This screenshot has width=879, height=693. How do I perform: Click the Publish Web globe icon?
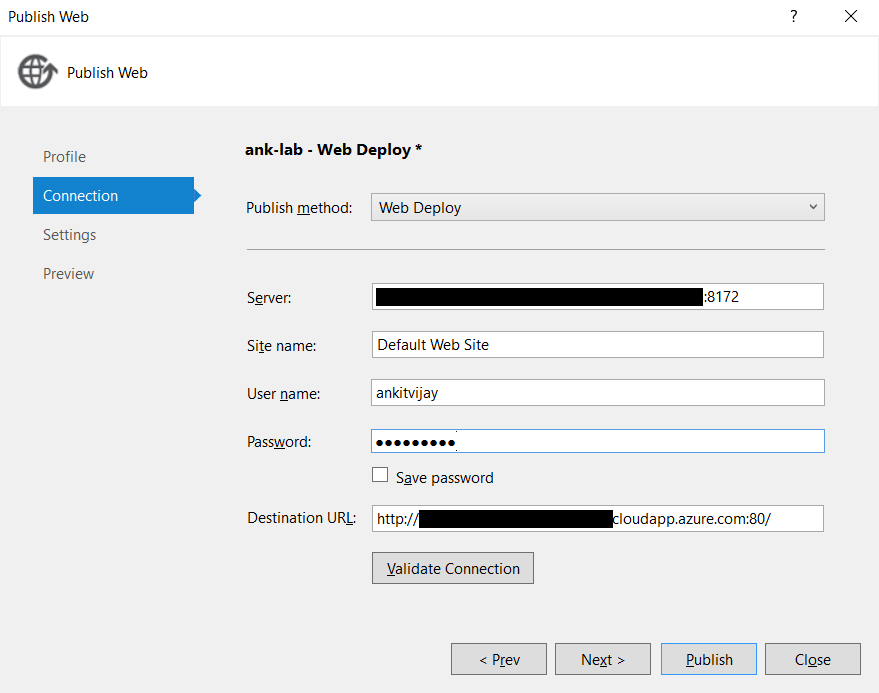[x=38, y=72]
